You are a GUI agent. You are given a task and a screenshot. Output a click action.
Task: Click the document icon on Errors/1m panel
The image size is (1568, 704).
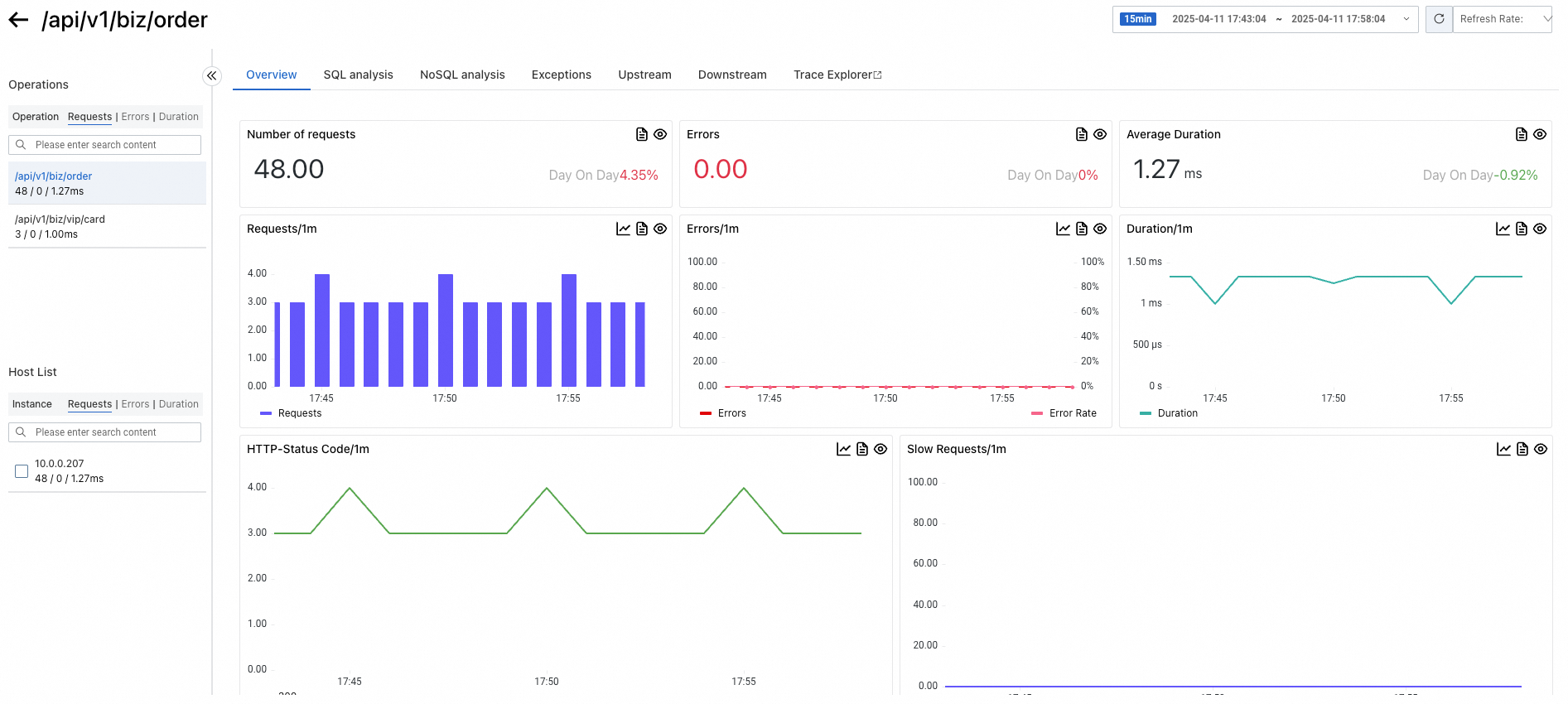pyautogui.click(x=1082, y=229)
